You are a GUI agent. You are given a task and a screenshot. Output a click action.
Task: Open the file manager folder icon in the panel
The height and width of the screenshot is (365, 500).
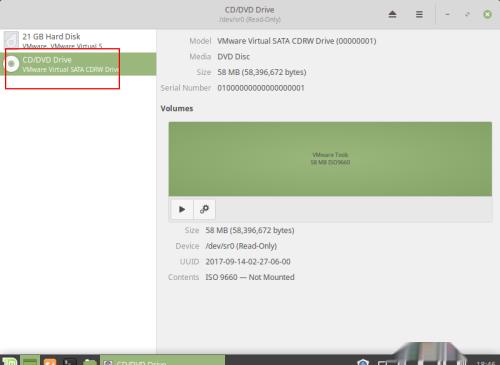point(89,361)
